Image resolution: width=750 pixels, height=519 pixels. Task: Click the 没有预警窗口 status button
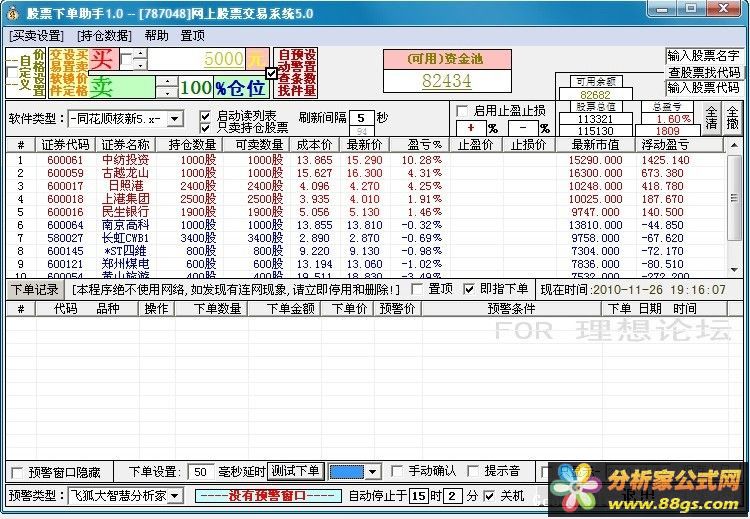[268, 496]
